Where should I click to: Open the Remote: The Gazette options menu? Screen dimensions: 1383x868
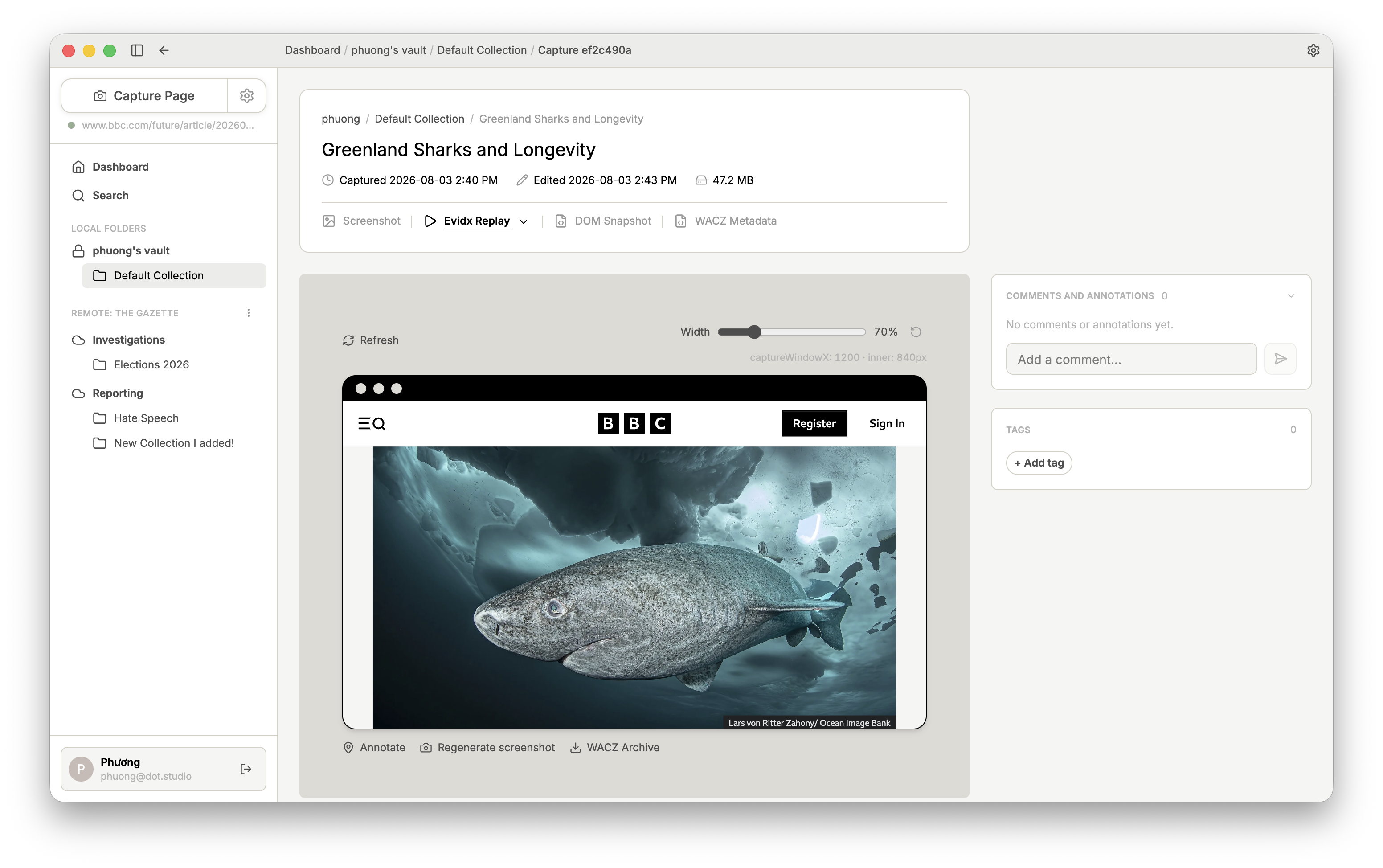249,313
